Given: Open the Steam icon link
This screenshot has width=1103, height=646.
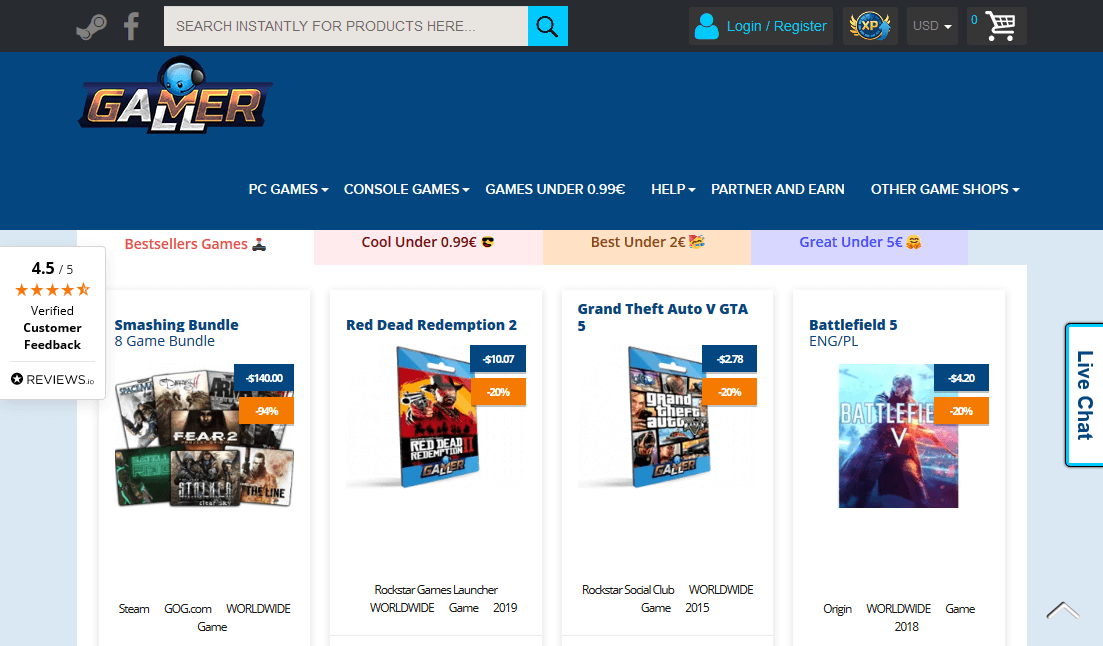Looking at the screenshot, I should pos(91,27).
